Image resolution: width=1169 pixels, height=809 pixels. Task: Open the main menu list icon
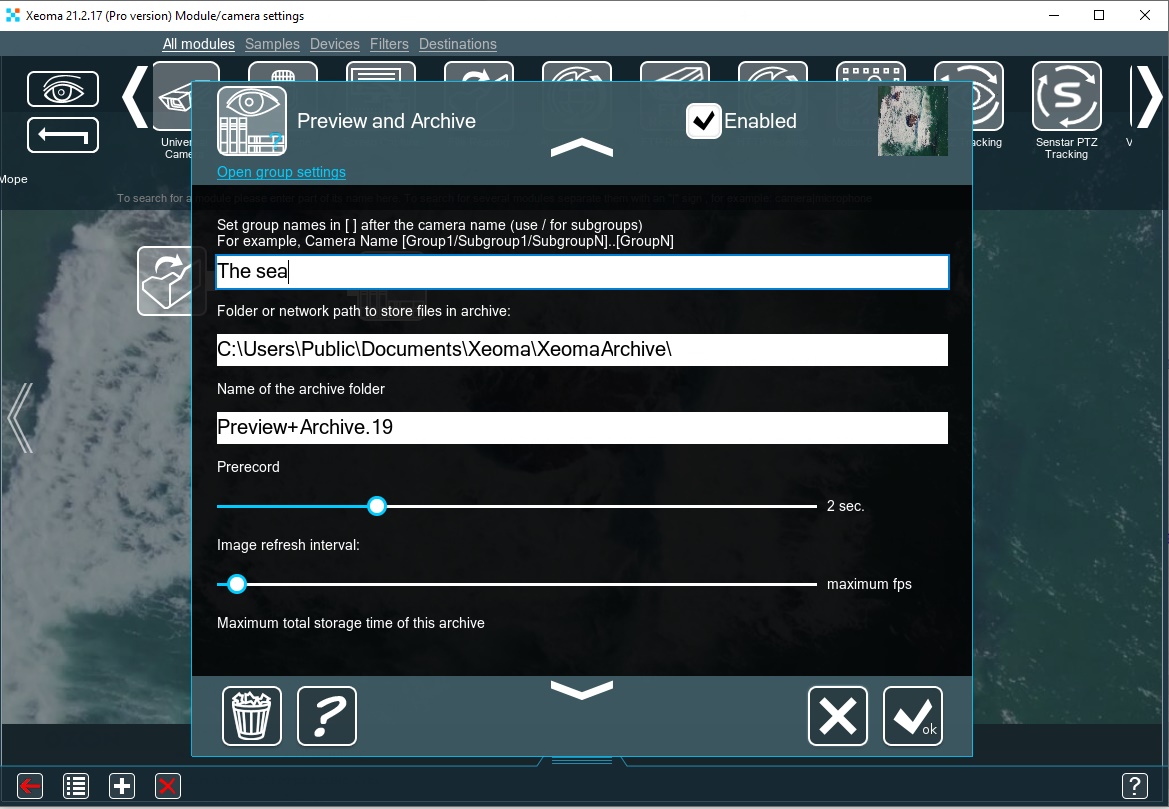point(76,786)
